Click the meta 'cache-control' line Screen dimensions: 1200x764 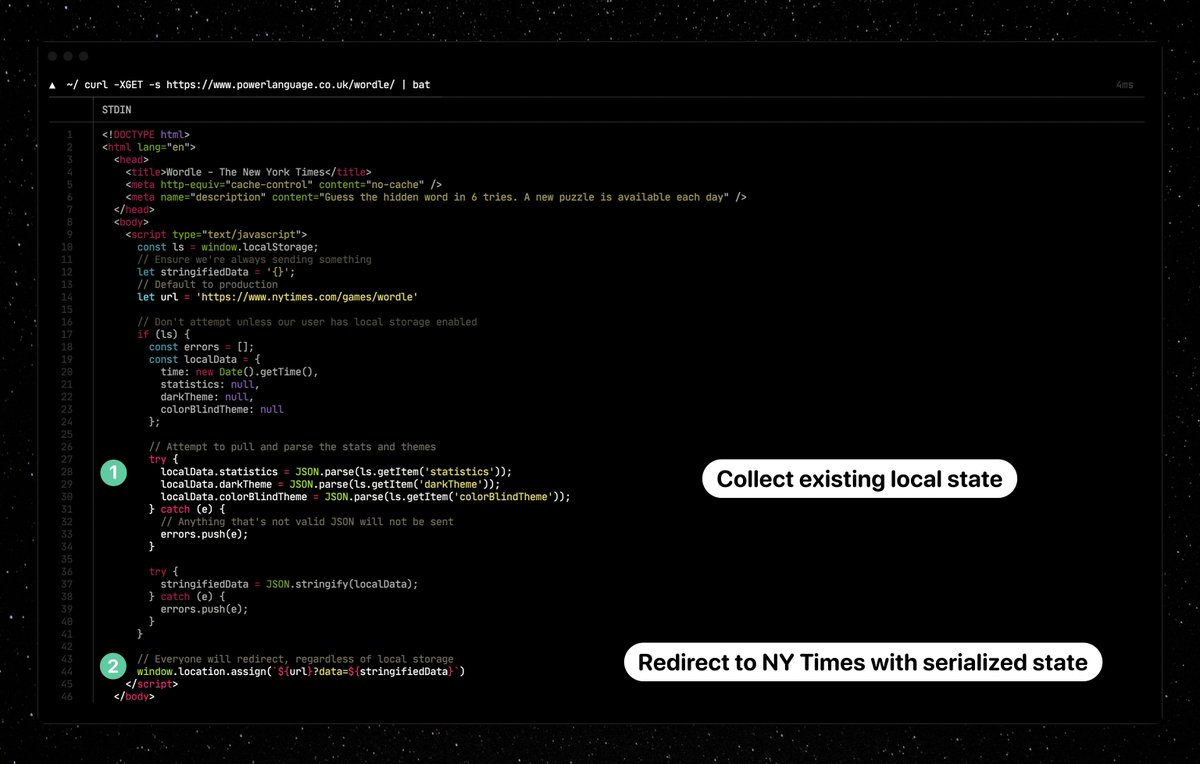click(x=283, y=184)
